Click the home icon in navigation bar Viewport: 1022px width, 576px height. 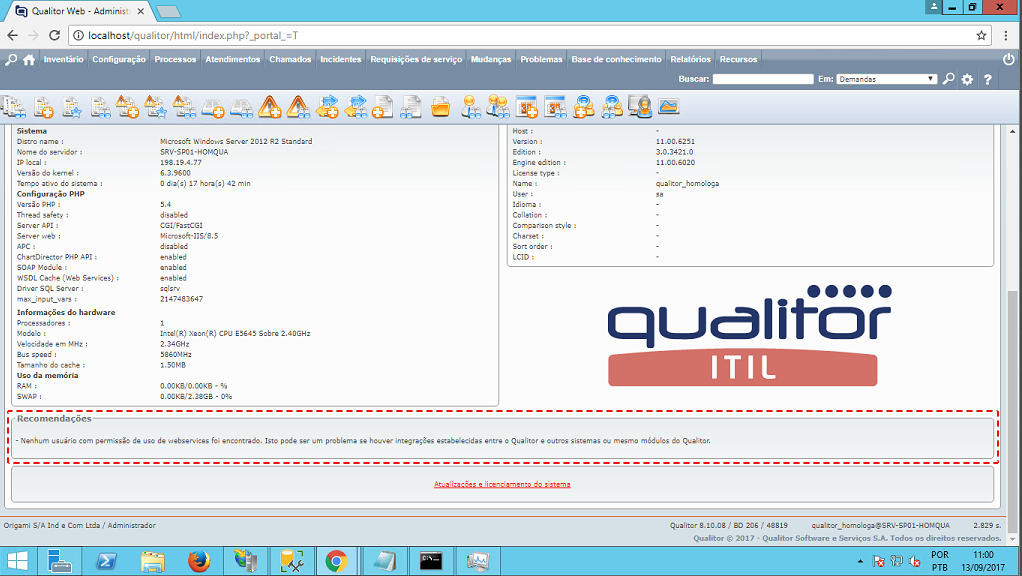[x=29, y=59]
